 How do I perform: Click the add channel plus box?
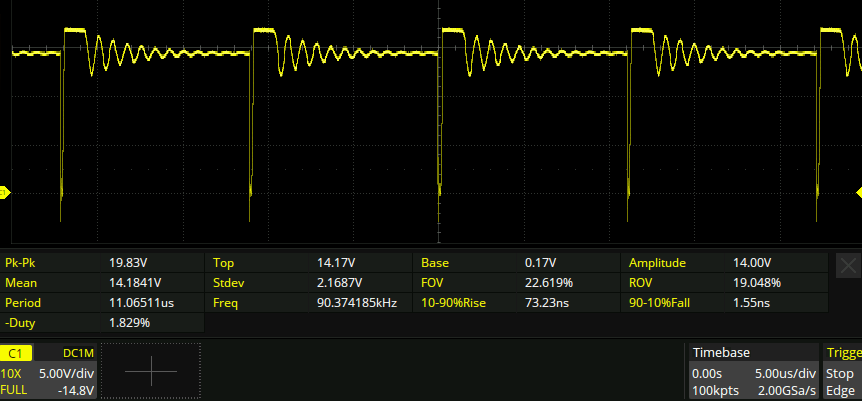[151, 372]
